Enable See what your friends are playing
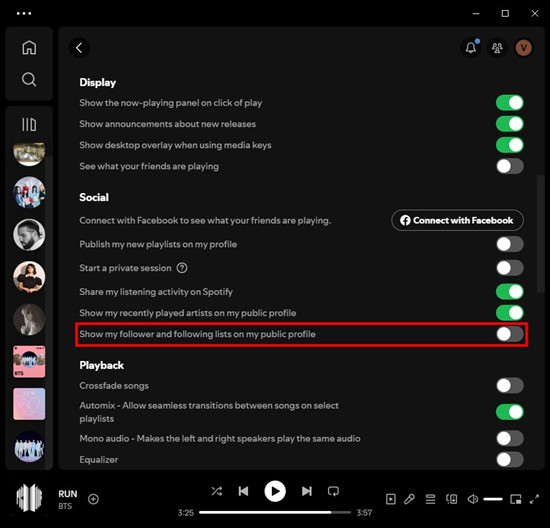Image resolution: width=550 pixels, height=528 pixels. [510, 166]
